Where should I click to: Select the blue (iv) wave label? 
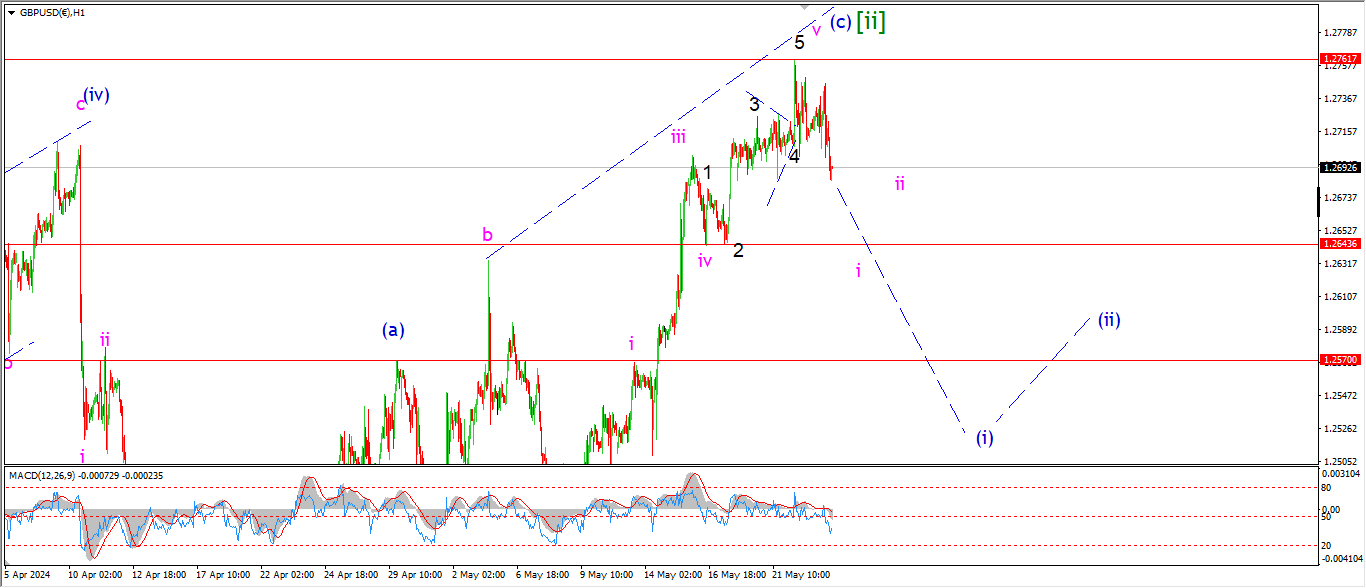tap(97, 95)
